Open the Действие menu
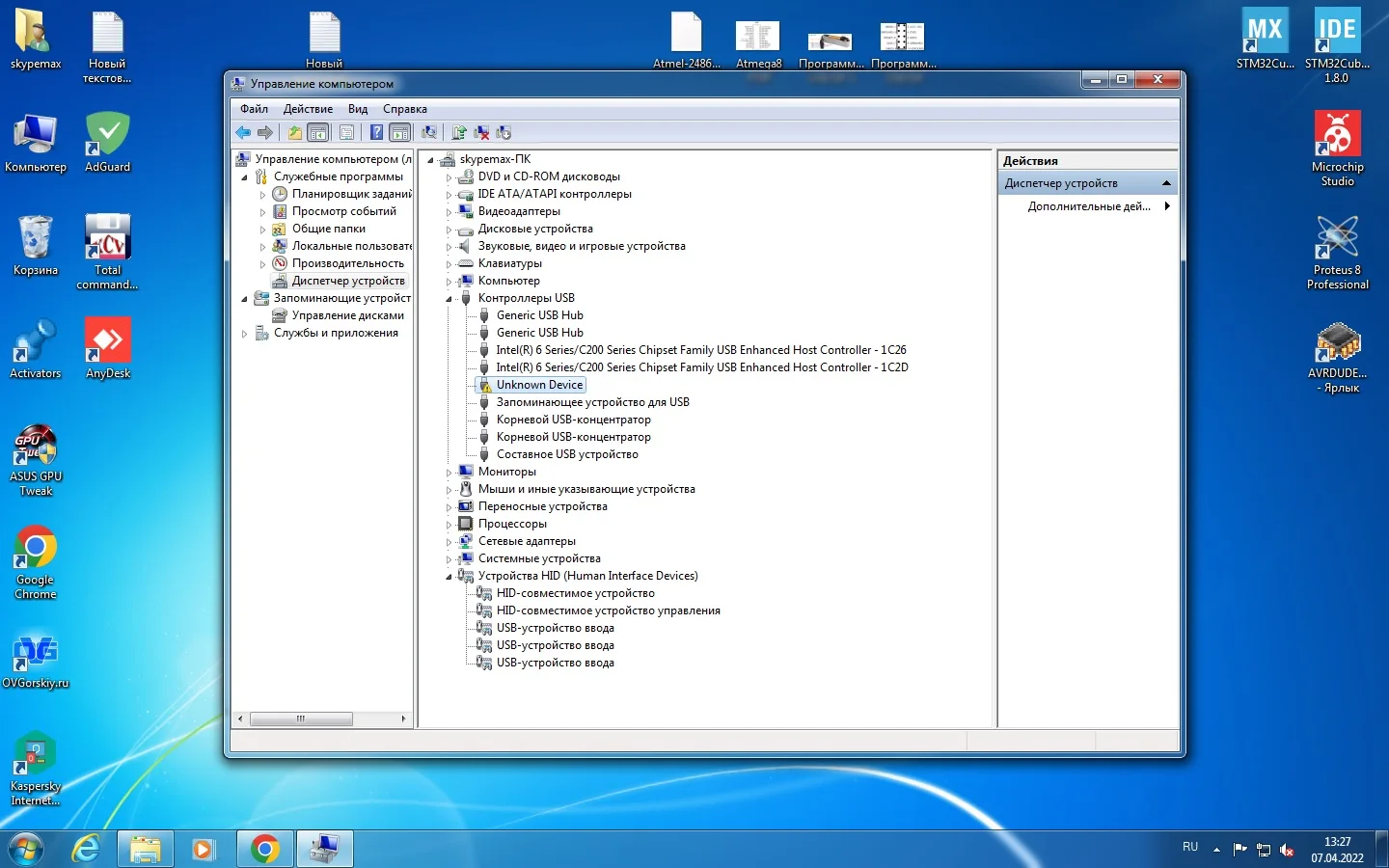This screenshot has width=1389, height=868. click(308, 109)
